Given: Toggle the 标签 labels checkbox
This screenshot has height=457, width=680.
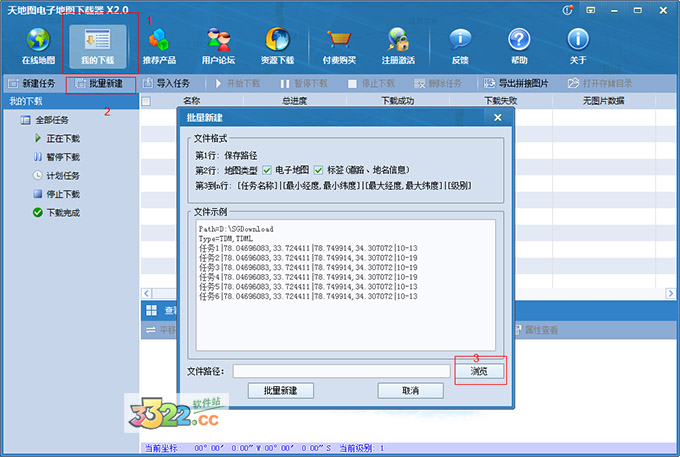Looking at the screenshot, I should [318, 170].
